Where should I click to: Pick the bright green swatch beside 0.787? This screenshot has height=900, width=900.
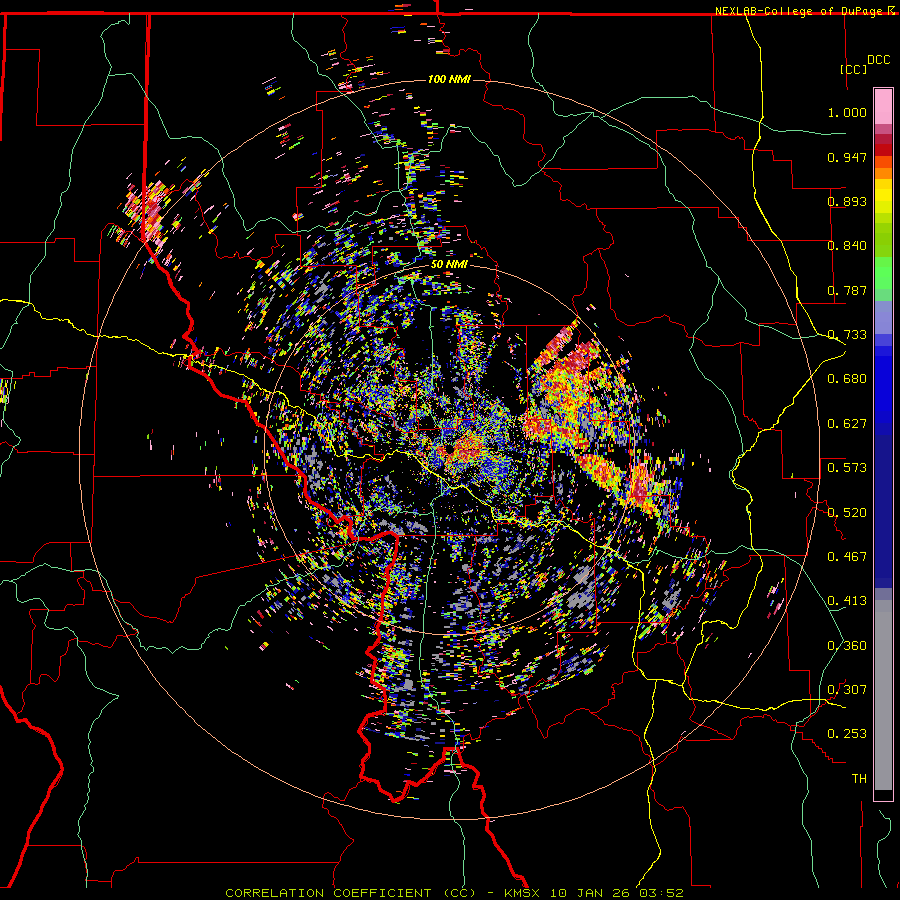point(883,279)
